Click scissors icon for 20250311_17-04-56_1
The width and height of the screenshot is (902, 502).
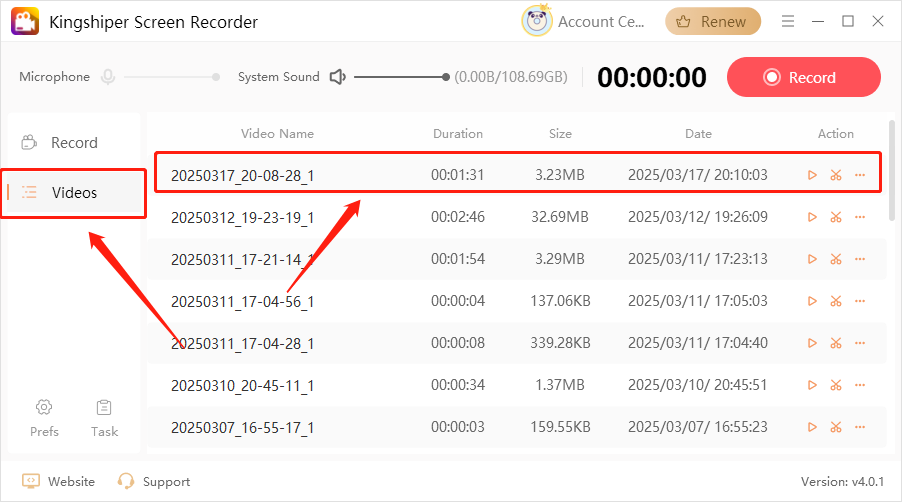pos(836,301)
